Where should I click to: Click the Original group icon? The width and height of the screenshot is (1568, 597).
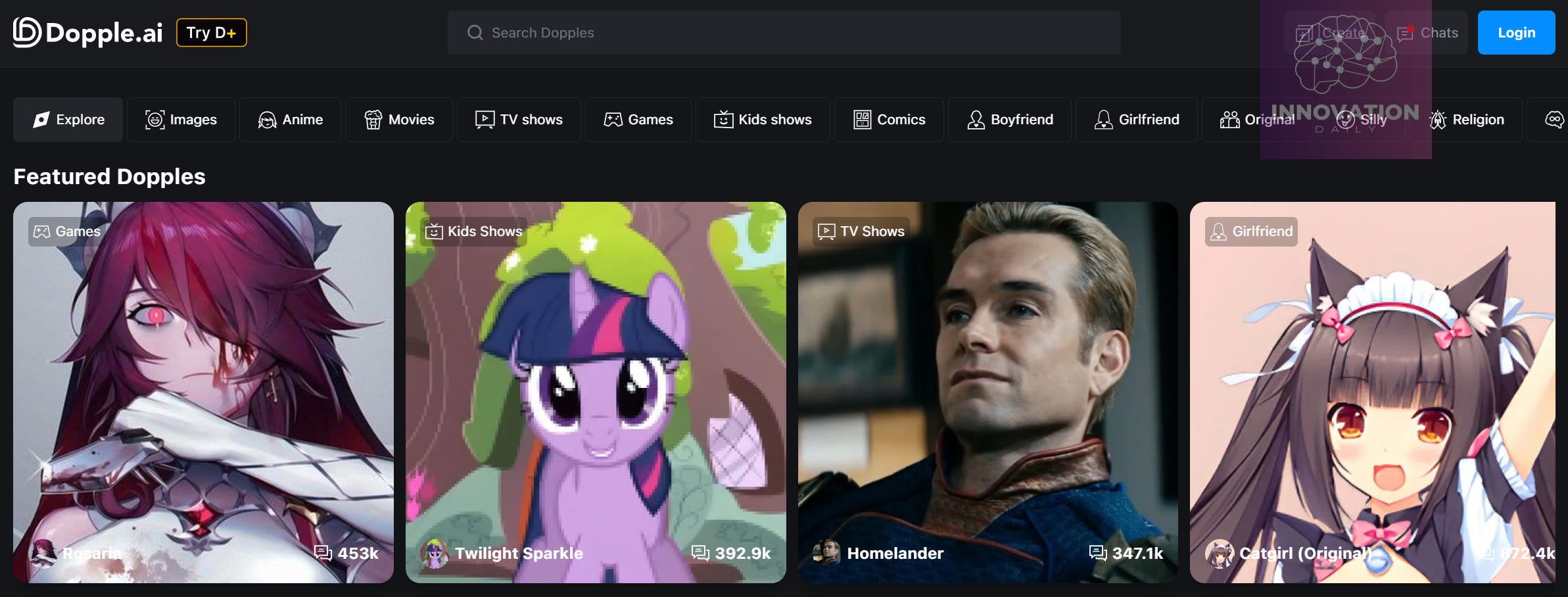click(1229, 120)
